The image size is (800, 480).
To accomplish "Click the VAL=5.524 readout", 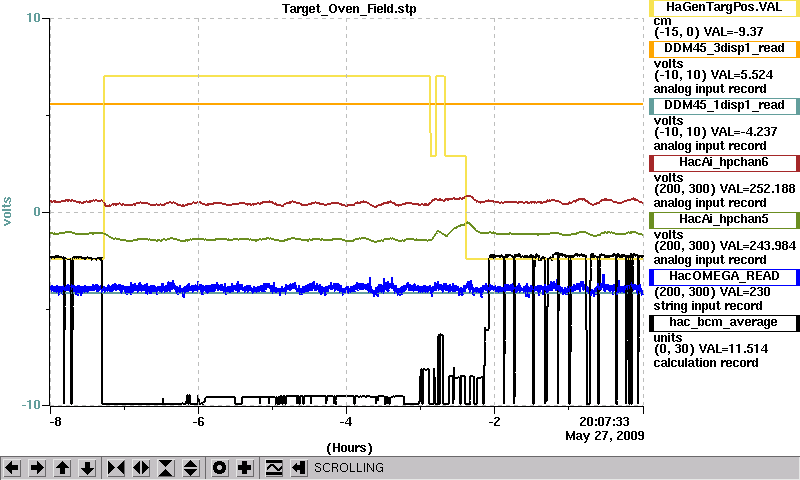I will (741, 75).
